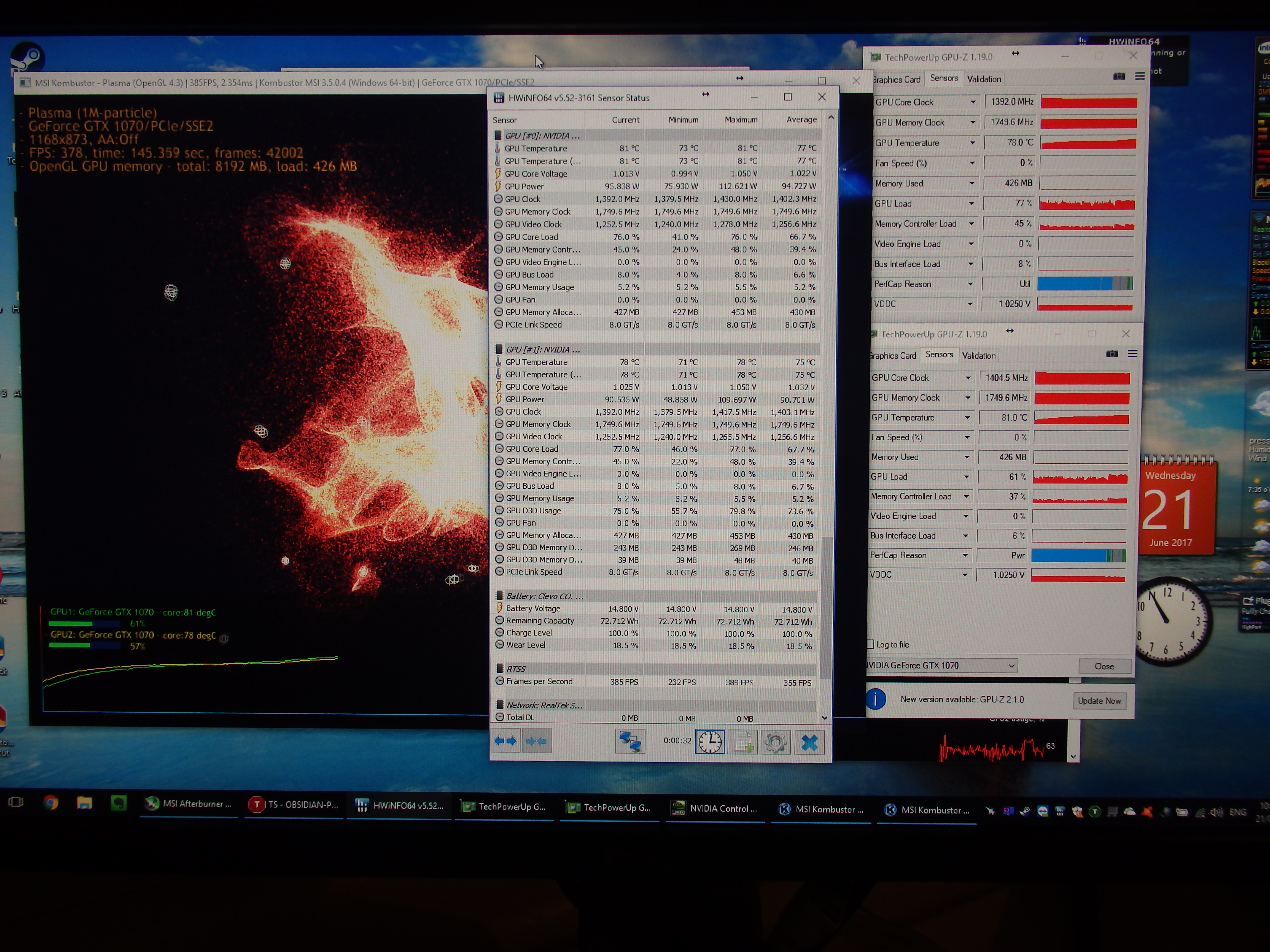This screenshot has width=1270, height=952.
Task: Open lower GPU-Z hamburger menu
Action: click(x=1133, y=354)
